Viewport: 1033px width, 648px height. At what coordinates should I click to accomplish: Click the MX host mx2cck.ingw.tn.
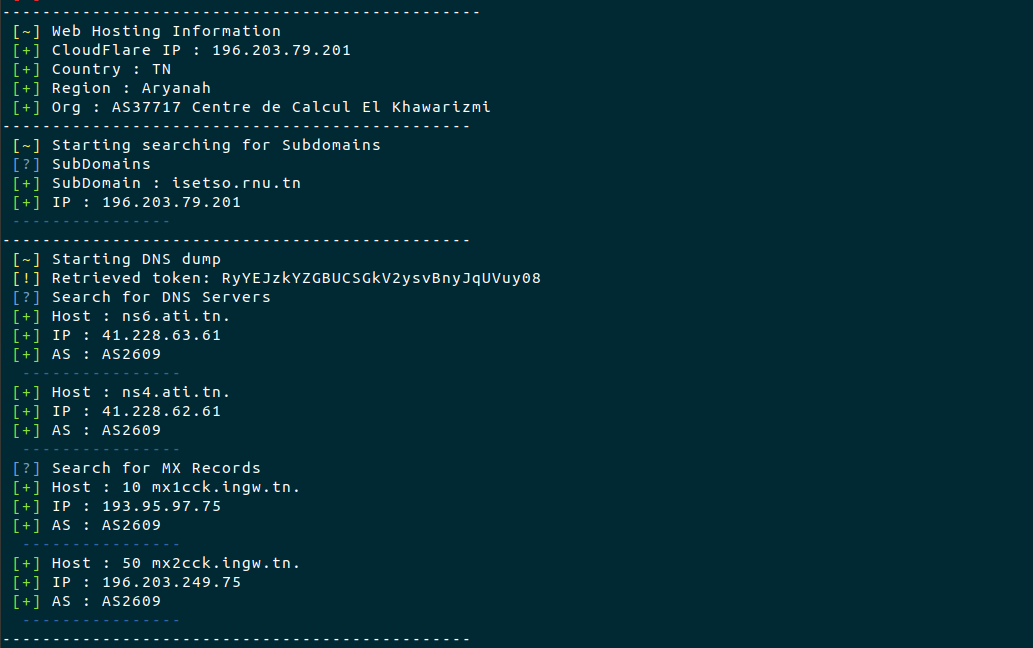pos(225,563)
